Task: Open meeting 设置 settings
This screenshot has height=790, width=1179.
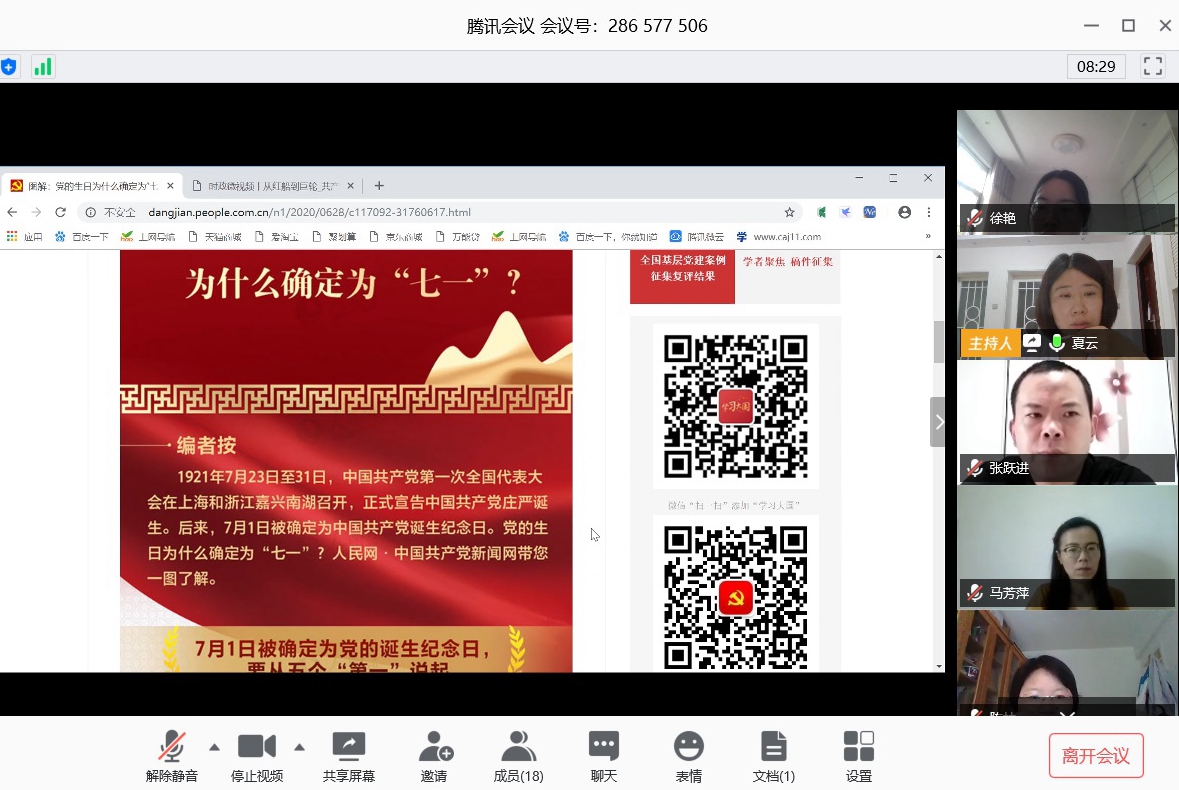Action: tap(859, 755)
